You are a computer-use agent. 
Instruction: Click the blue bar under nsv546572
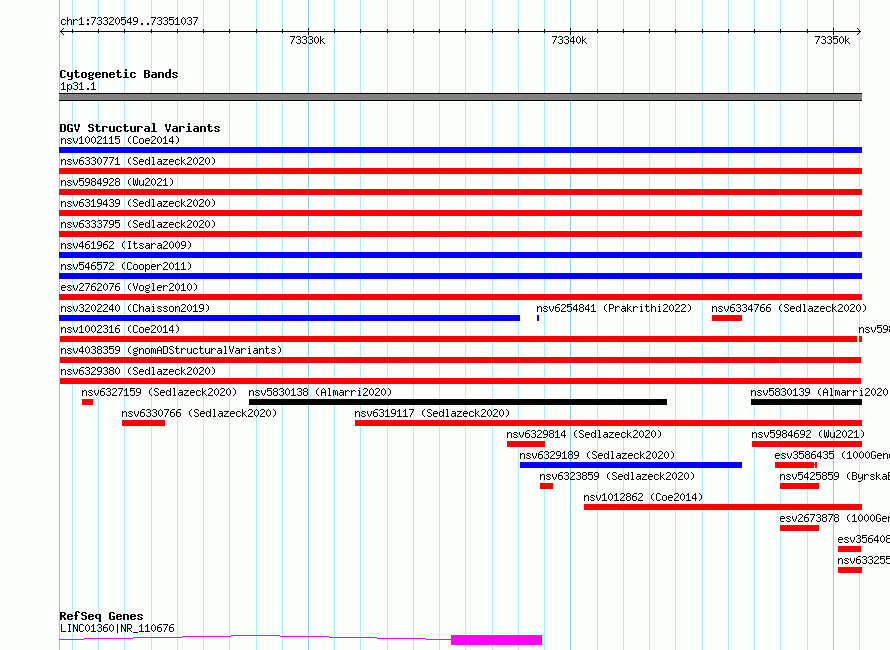point(460,276)
